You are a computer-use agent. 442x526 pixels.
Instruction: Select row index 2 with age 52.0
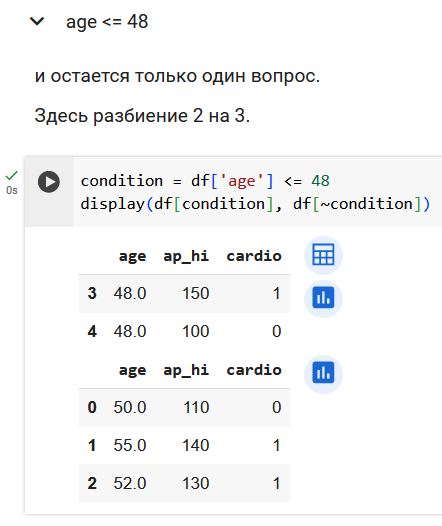pos(184,483)
